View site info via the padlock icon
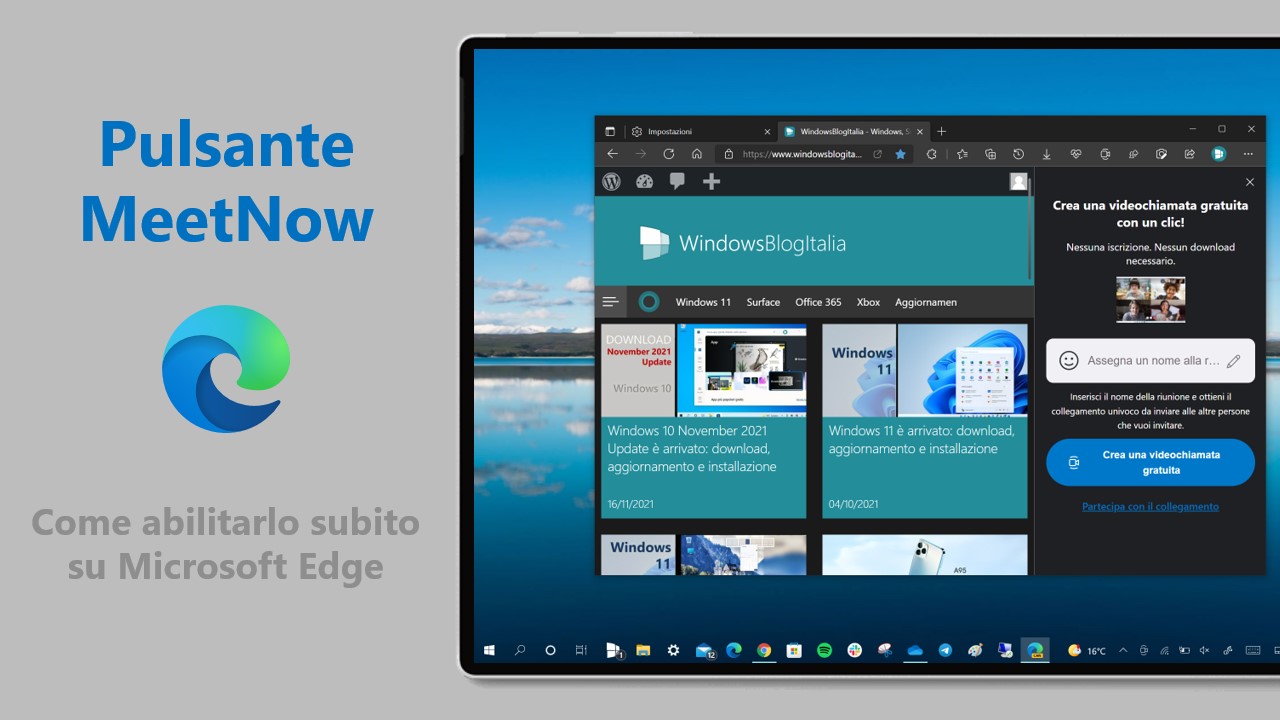 (x=728, y=154)
